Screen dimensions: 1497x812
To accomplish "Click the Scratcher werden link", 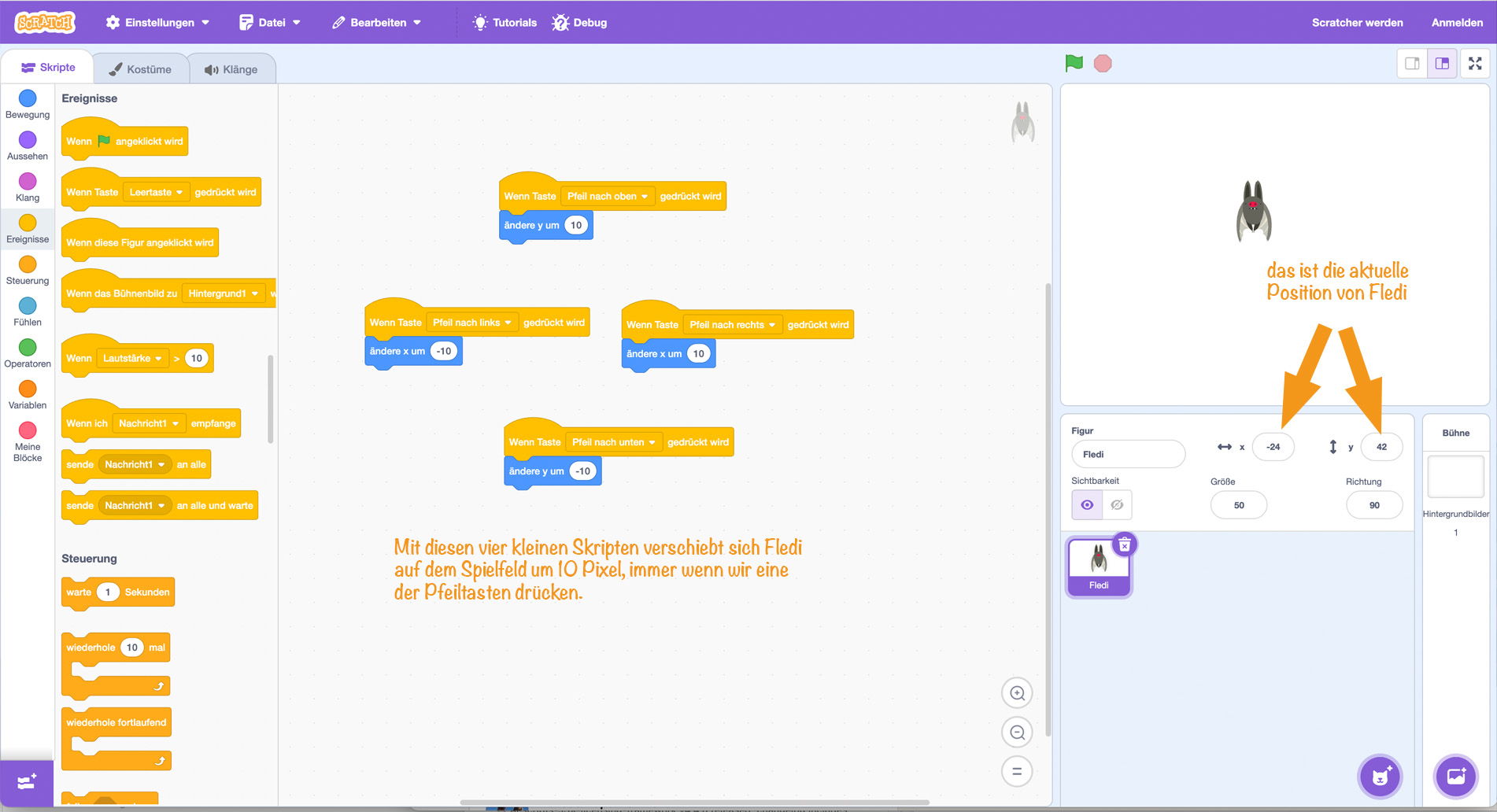I will pos(1357,23).
